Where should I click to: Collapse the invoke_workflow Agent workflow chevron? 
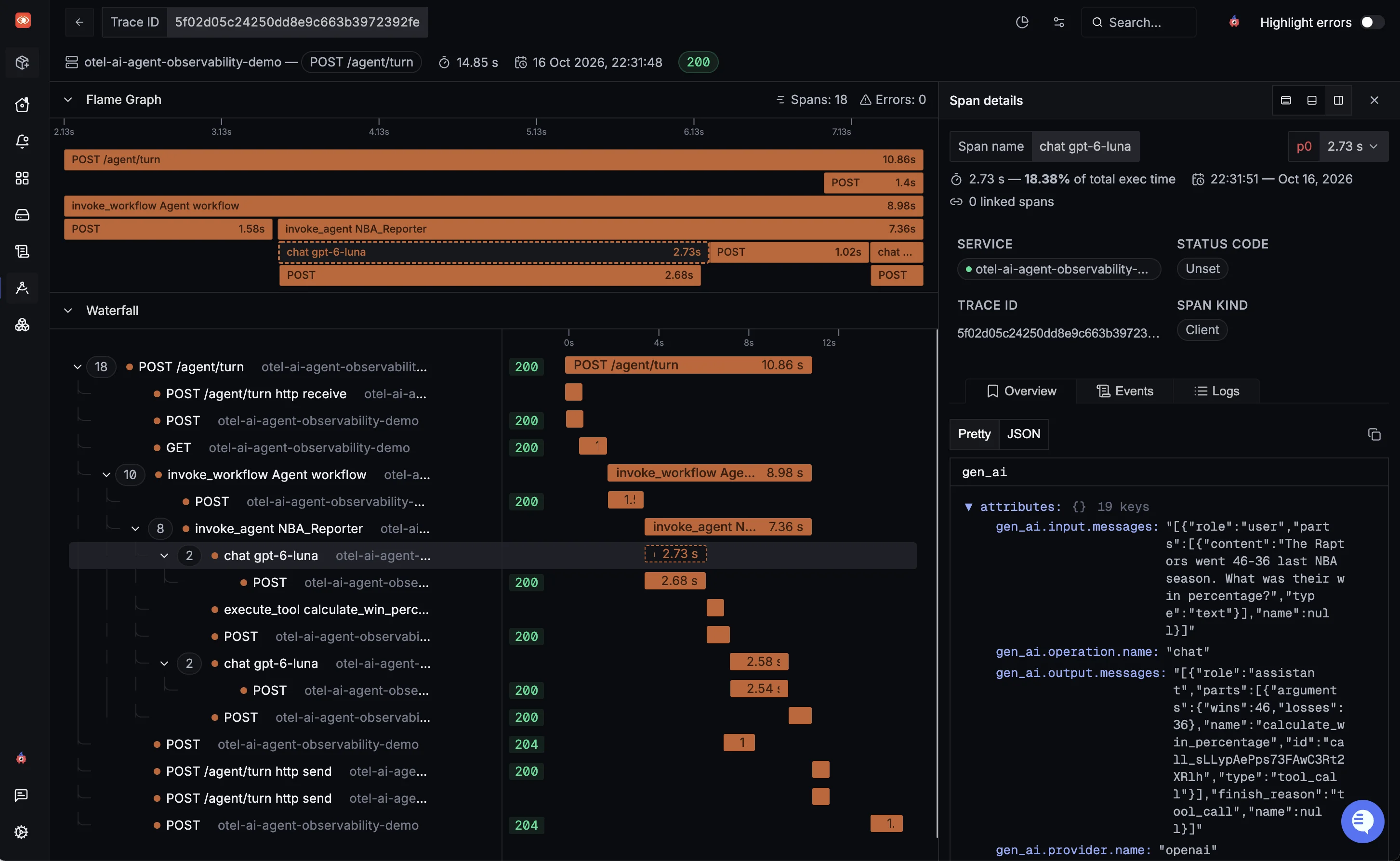106,474
